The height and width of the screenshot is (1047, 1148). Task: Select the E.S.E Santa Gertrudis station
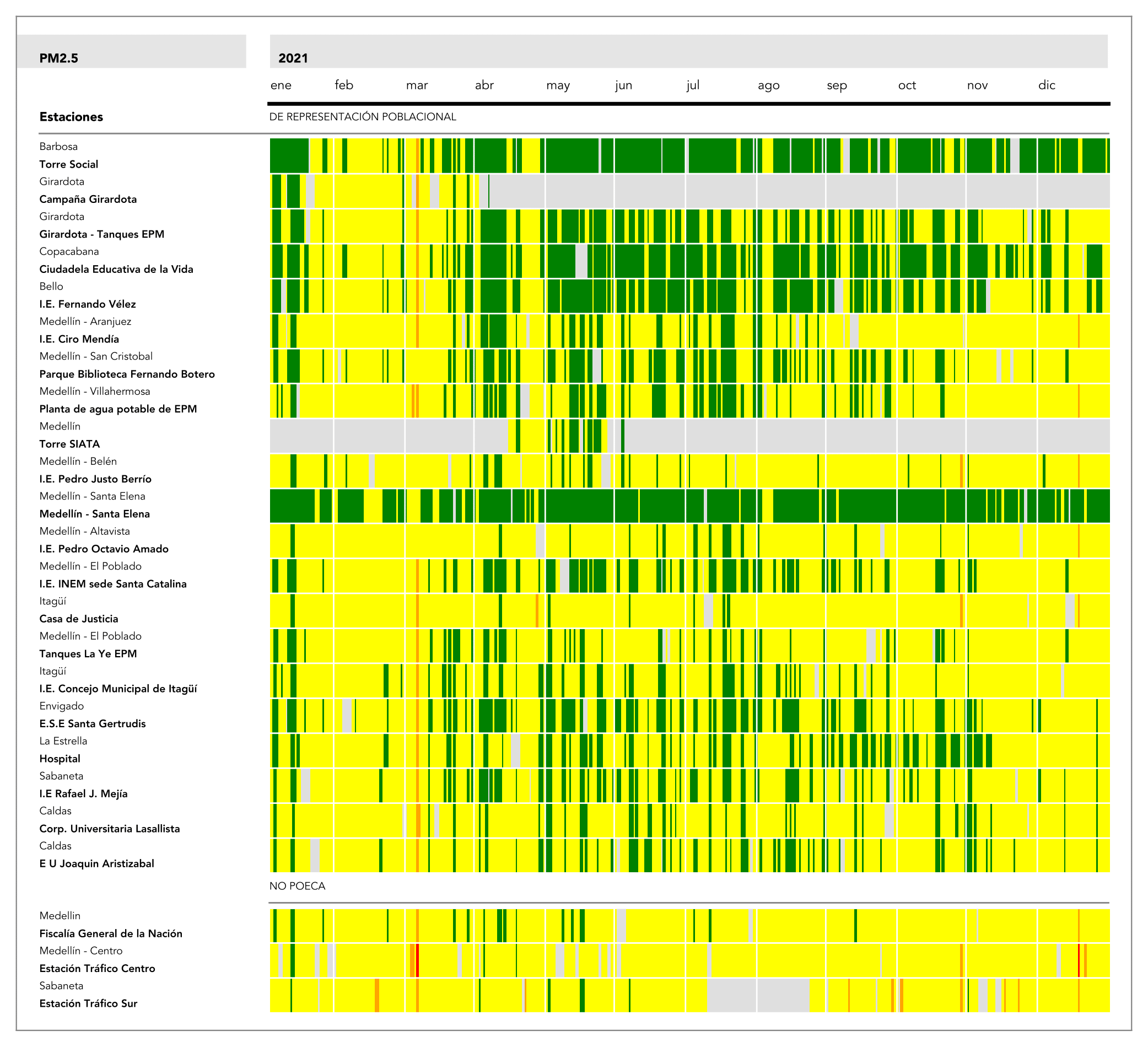[x=92, y=723]
